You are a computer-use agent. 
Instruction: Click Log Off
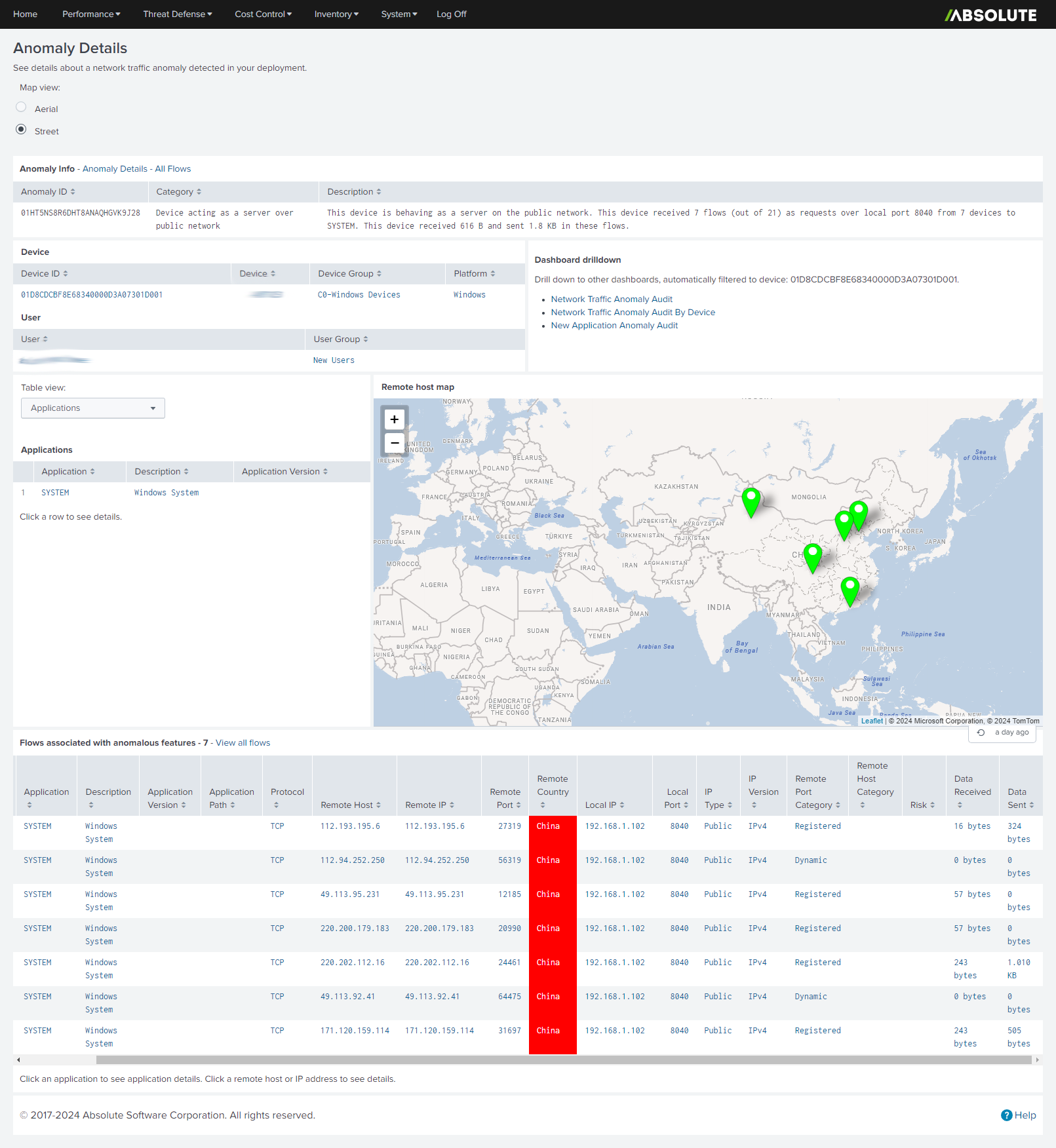point(452,14)
